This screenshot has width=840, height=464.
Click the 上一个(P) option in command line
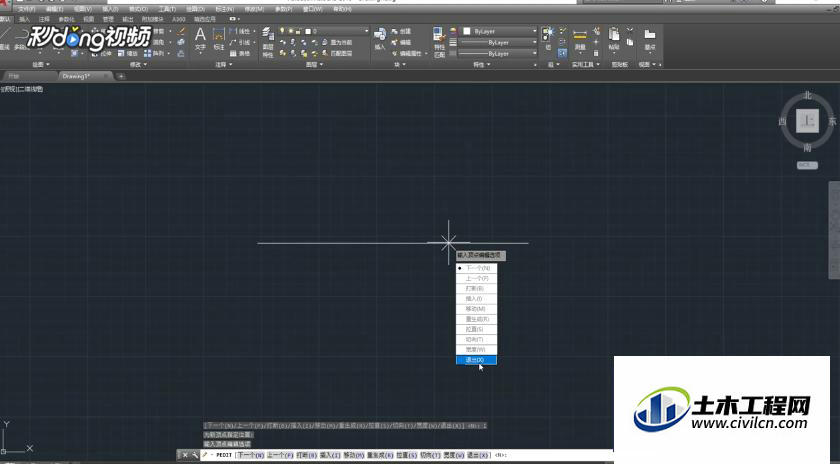[x=280, y=455]
